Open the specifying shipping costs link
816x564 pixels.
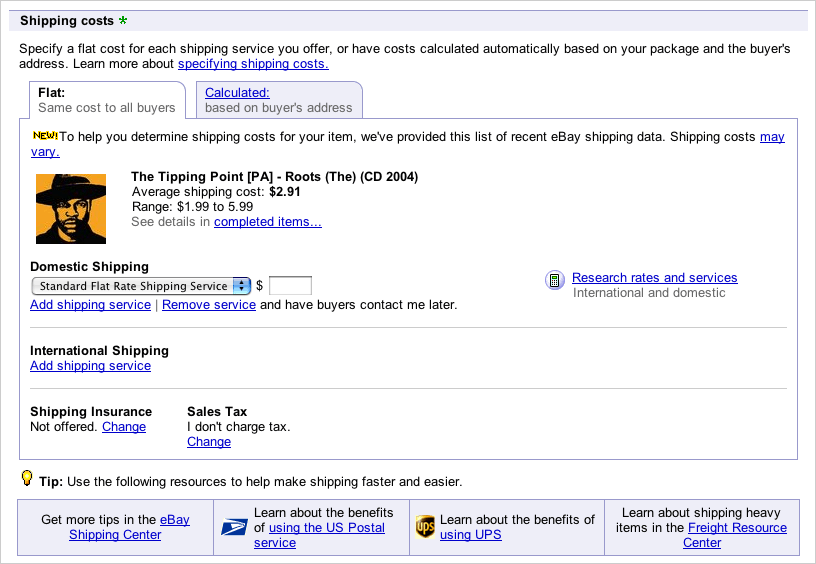[253, 64]
